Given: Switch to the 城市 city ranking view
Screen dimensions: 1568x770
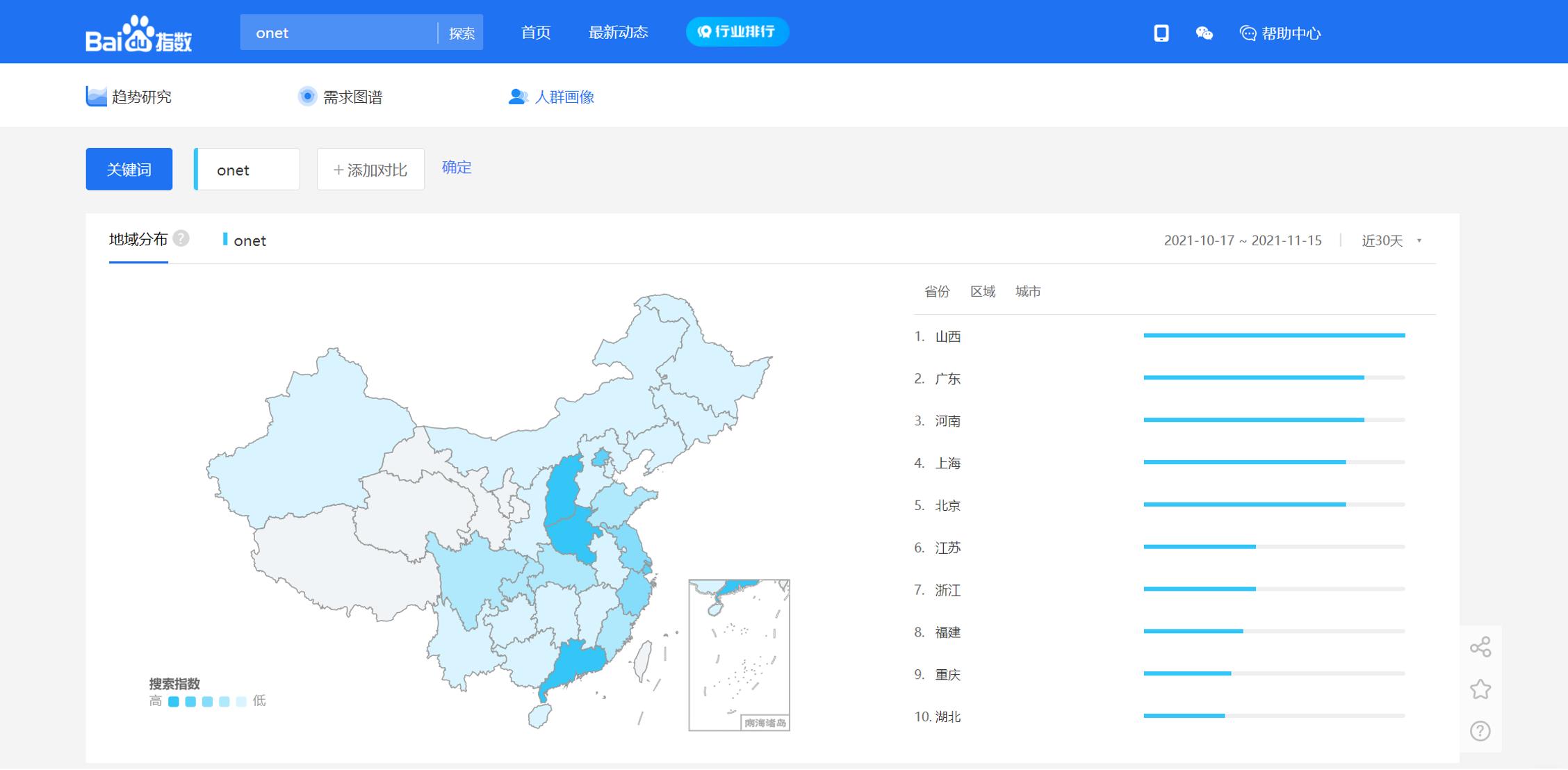Looking at the screenshot, I should pos(1029,291).
